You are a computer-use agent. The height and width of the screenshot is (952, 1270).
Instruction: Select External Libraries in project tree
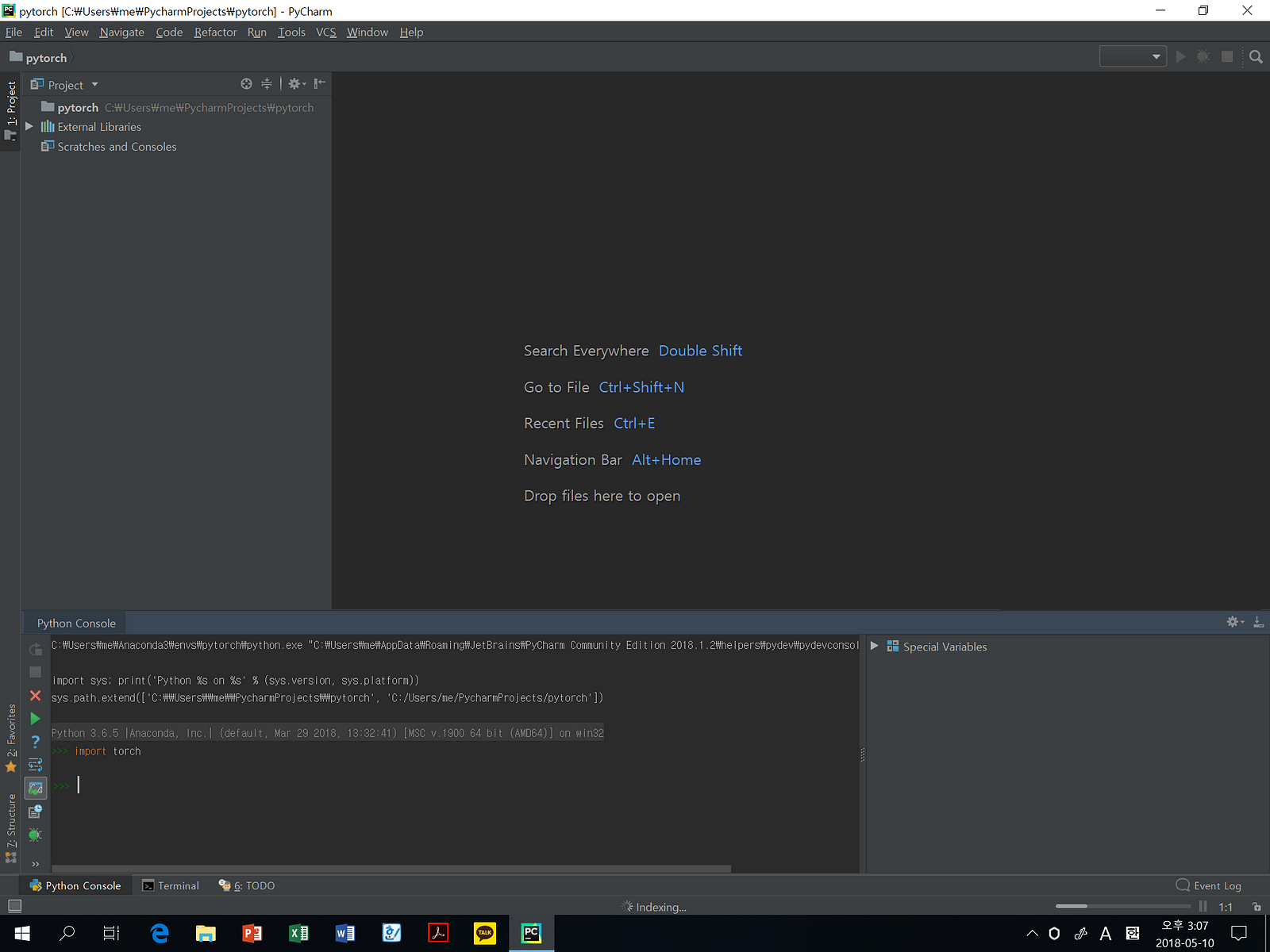click(x=99, y=127)
